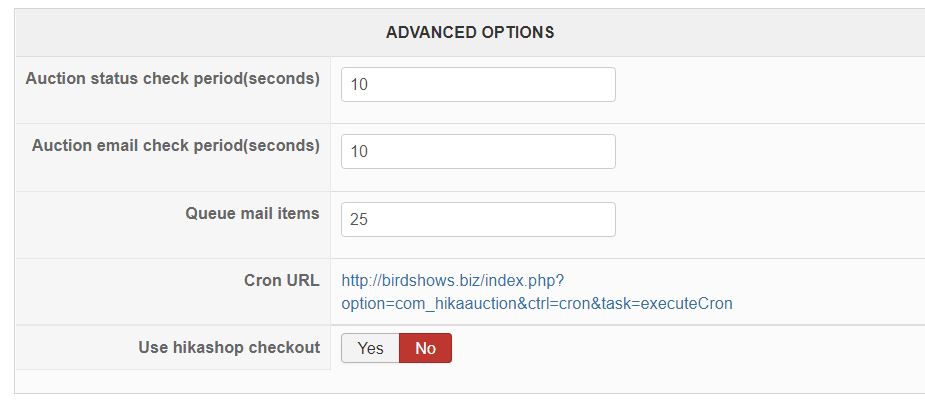Click the executeCron line of the link
The width and height of the screenshot is (925, 407).
tap(536, 303)
